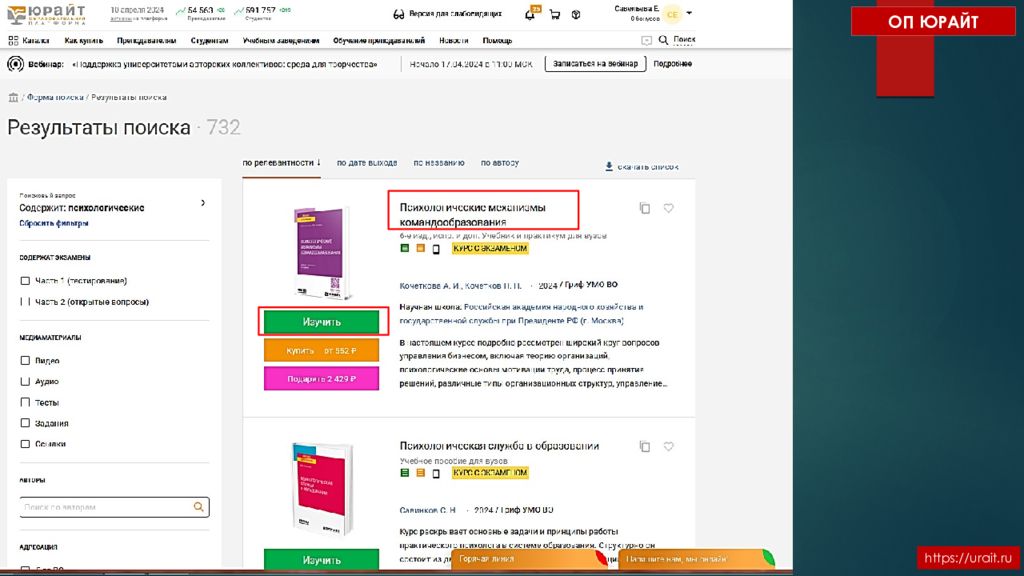Click the Горячая линия orange bar

pyautogui.click(x=530, y=559)
